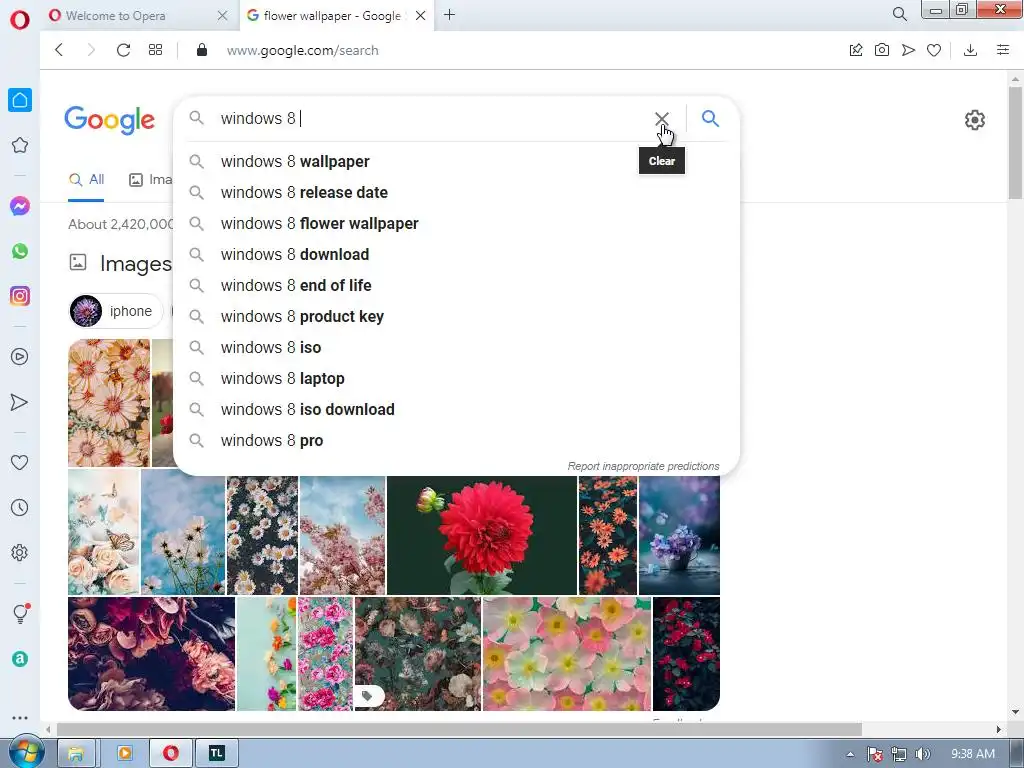Reload the page with the refresh icon
The width and height of the screenshot is (1024, 768).
click(123, 50)
